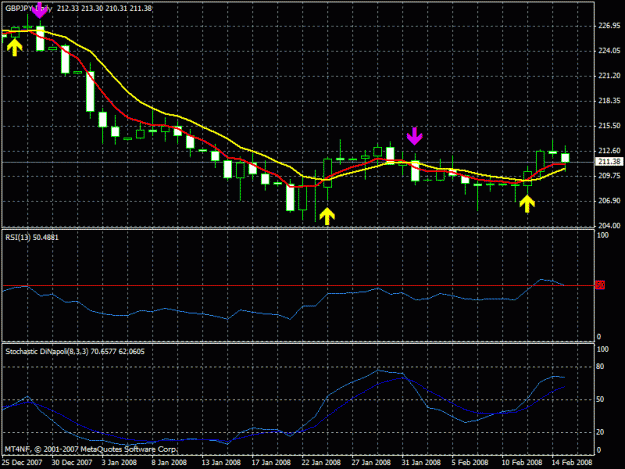Viewport: 625px width, 469px height.
Task: Select the 30 Dec 2007 date label
Action: coord(72,462)
